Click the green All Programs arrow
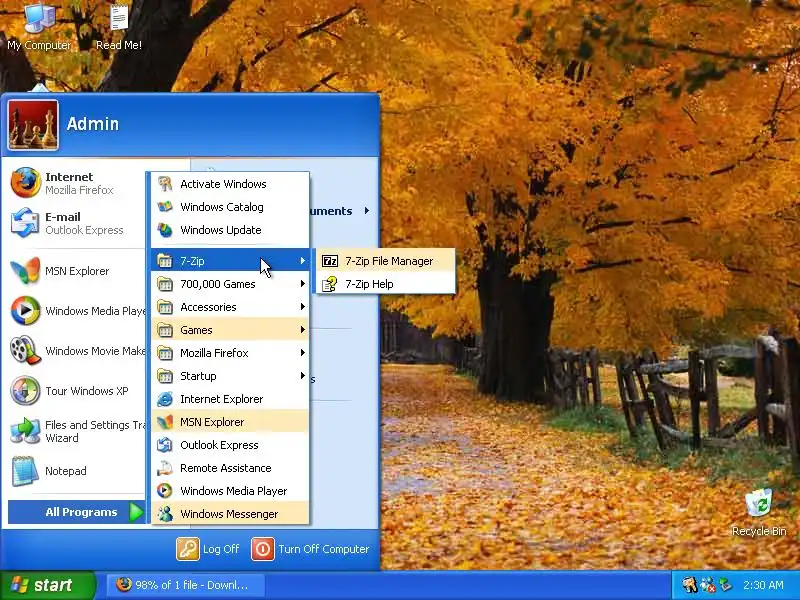800x600 pixels. coord(136,512)
